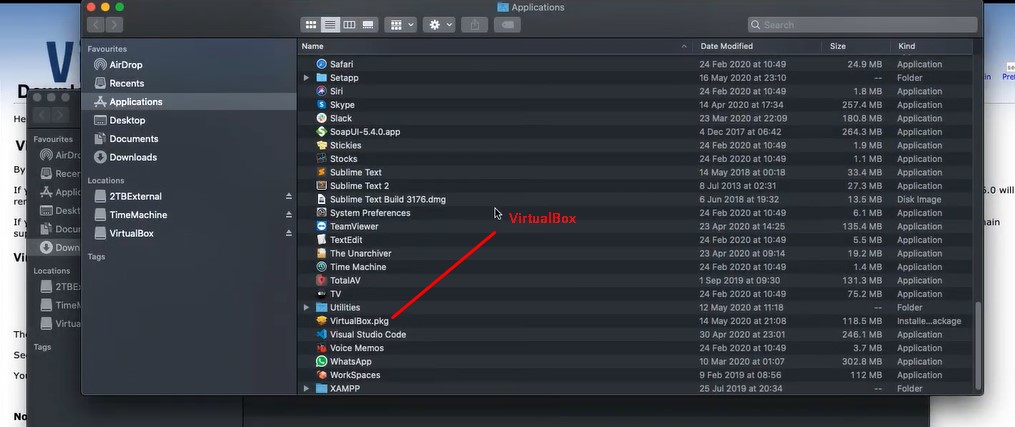Select the XAMPP folder name
The width and height of the screenshot is (1015, 427).
click(345, 389)
